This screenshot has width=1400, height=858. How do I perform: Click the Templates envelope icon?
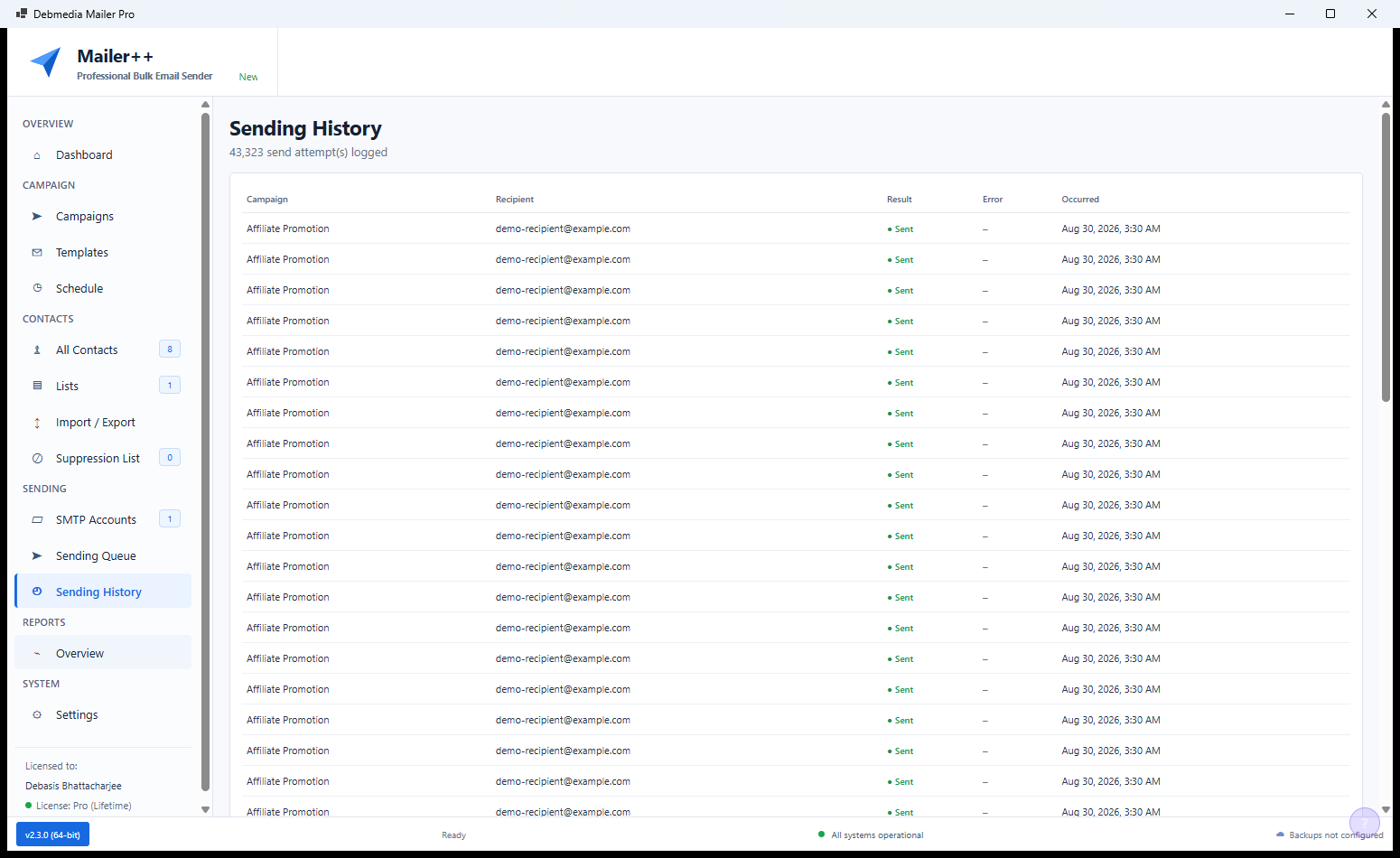(37, 253)
